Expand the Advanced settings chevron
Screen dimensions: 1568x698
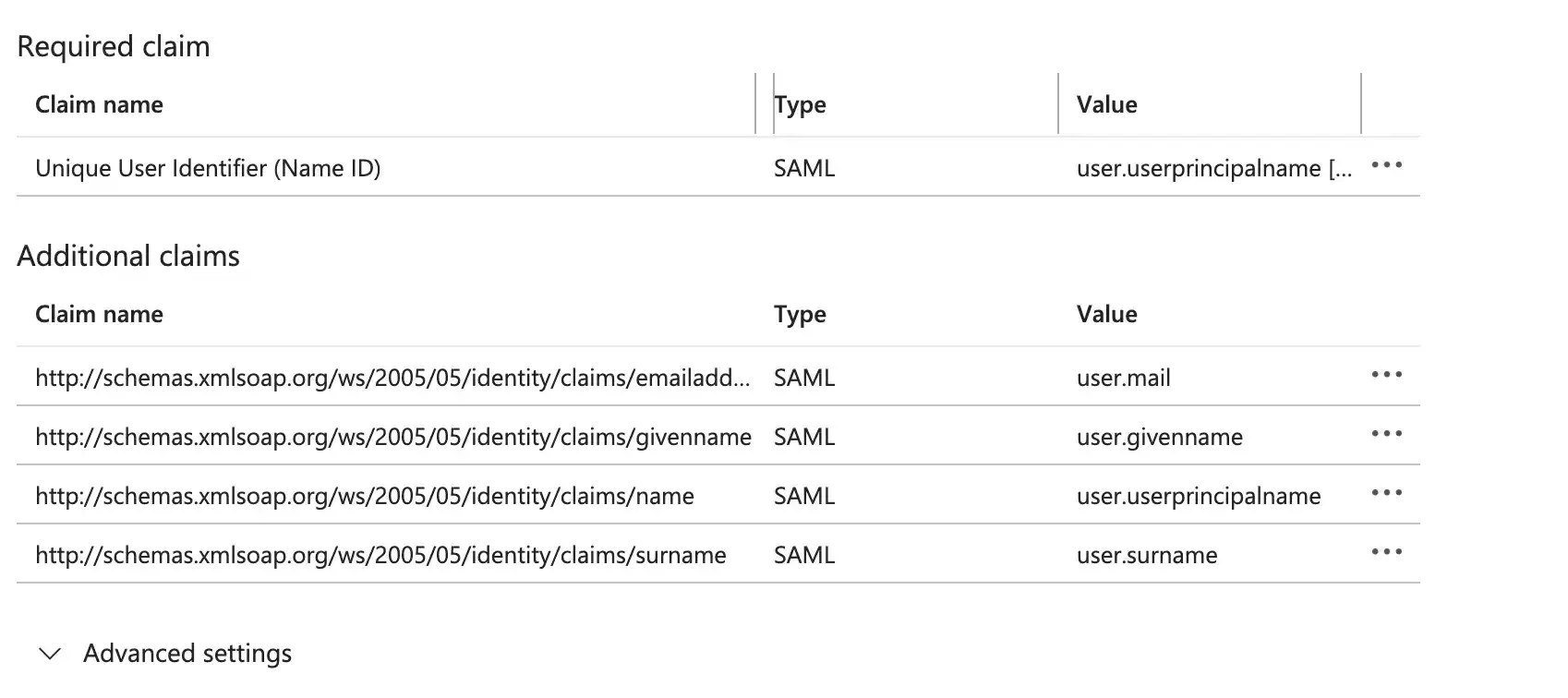(50, 654)
